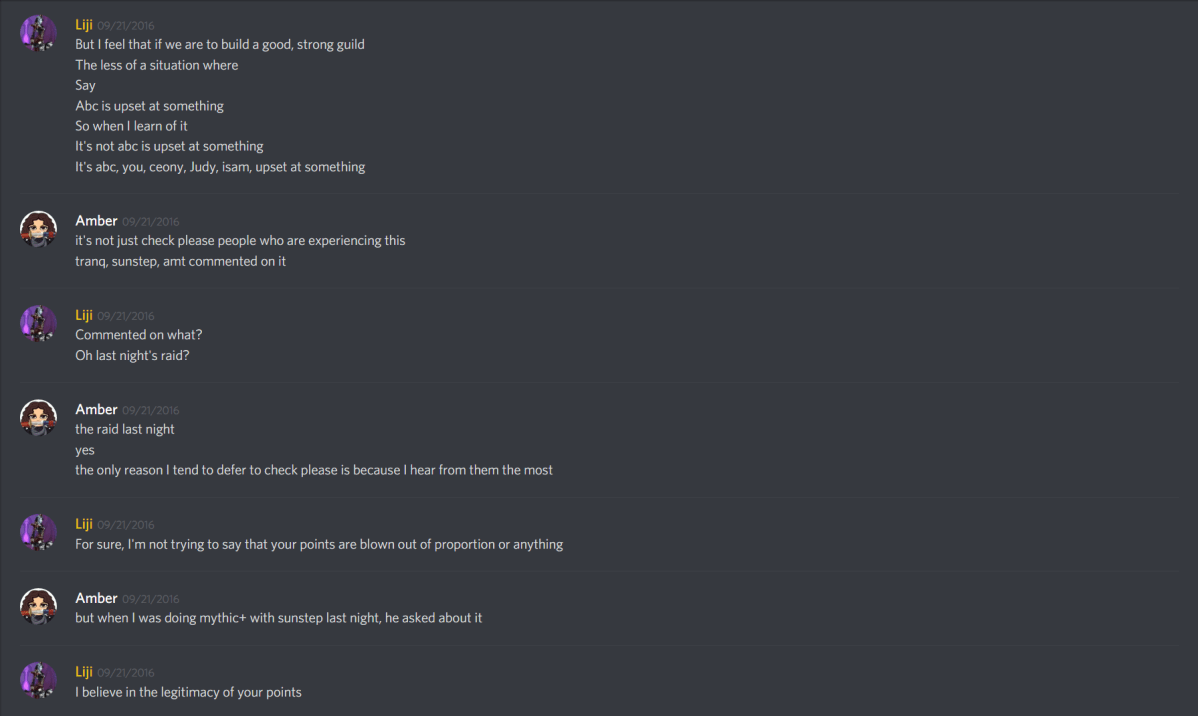Open Amber's avatar near the mythic+ message
1198x716 pixels.
pyautogui.click(x=38, y=606)
